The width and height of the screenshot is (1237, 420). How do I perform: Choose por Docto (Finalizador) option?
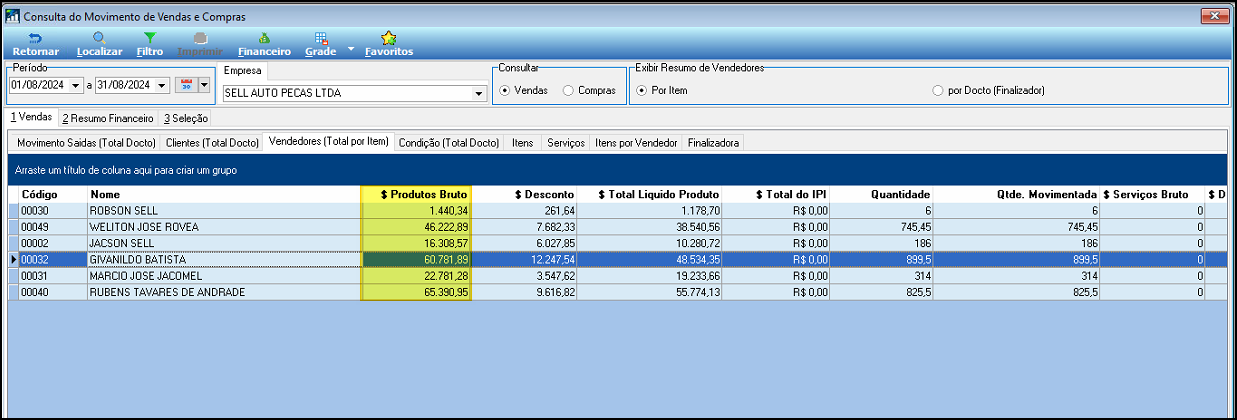[x=937, y=90]
